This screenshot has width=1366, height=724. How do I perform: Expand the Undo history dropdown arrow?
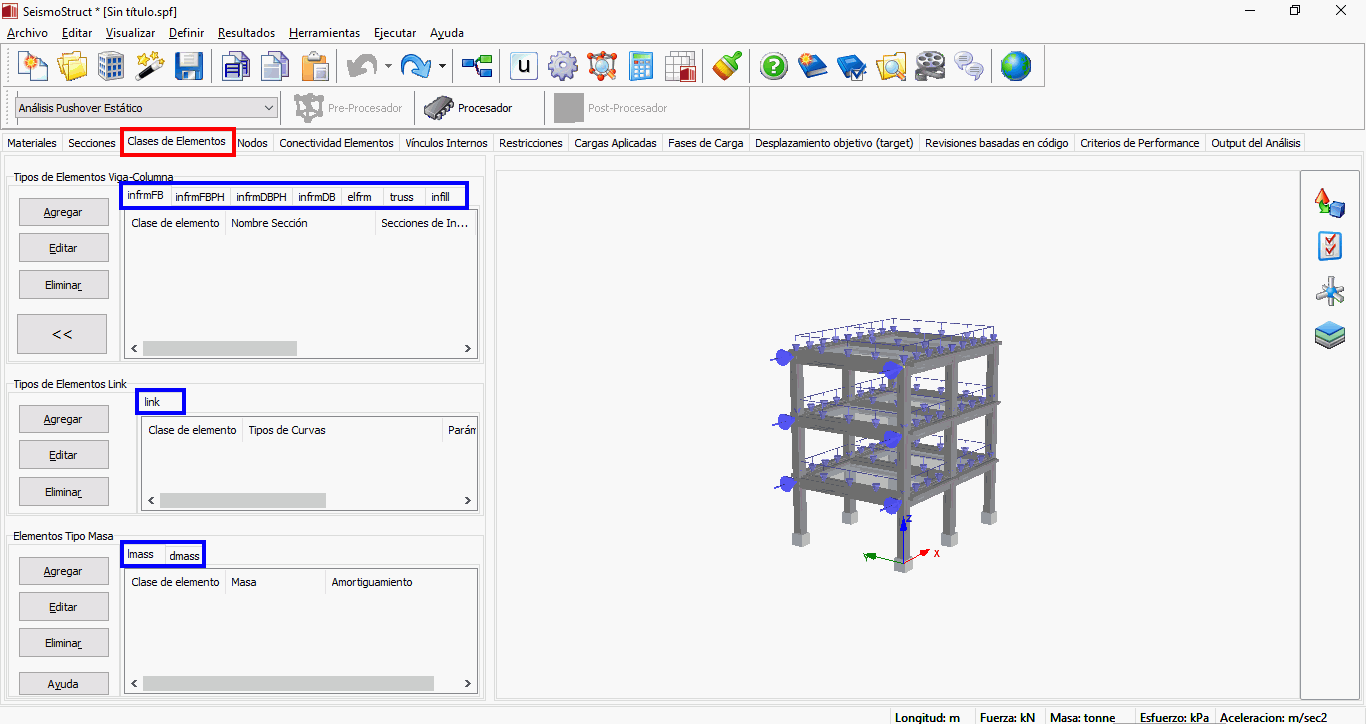[x=388, y=67]
